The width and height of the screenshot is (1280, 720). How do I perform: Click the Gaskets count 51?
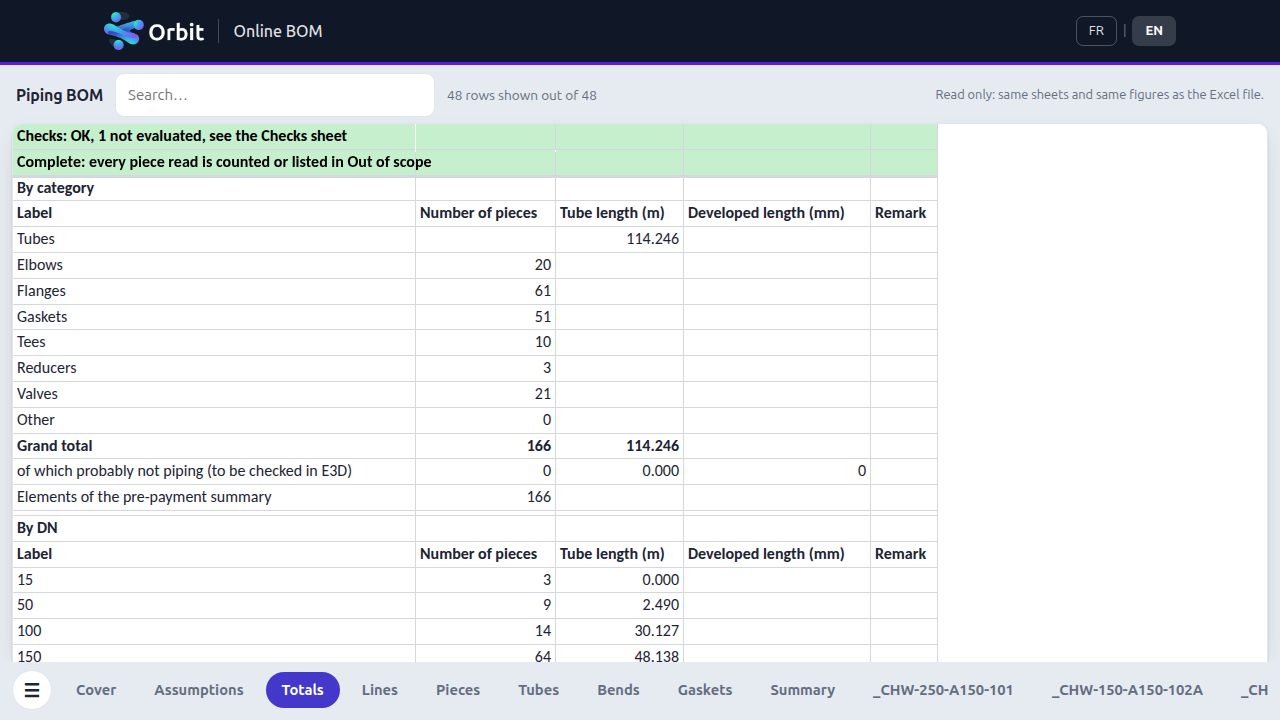543,317
